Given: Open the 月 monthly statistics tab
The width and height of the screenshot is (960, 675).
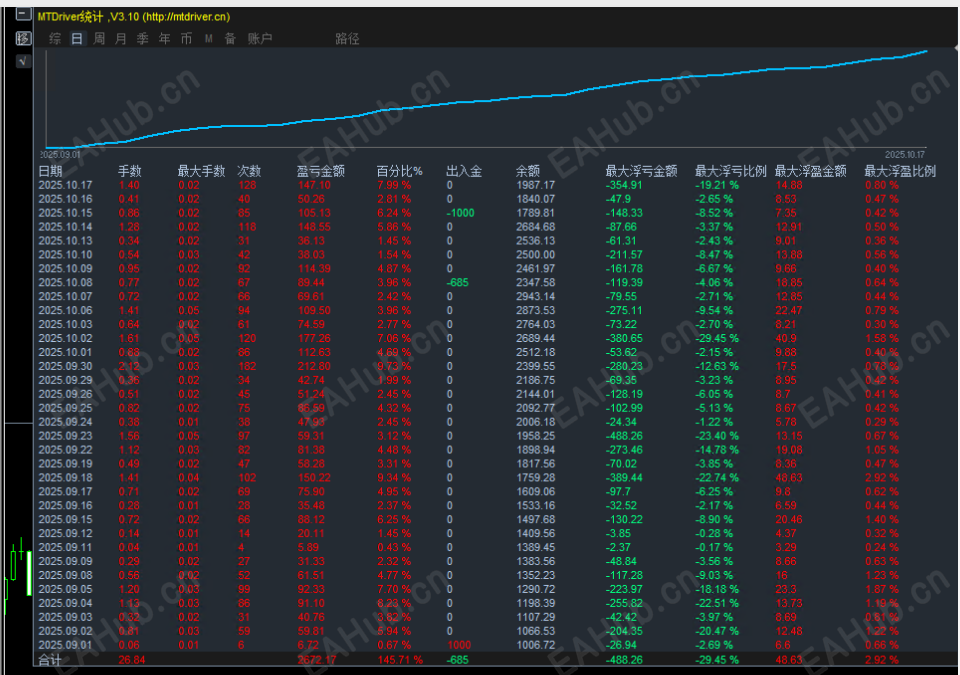Looking at the screenshot, I should tap(121, 39).
